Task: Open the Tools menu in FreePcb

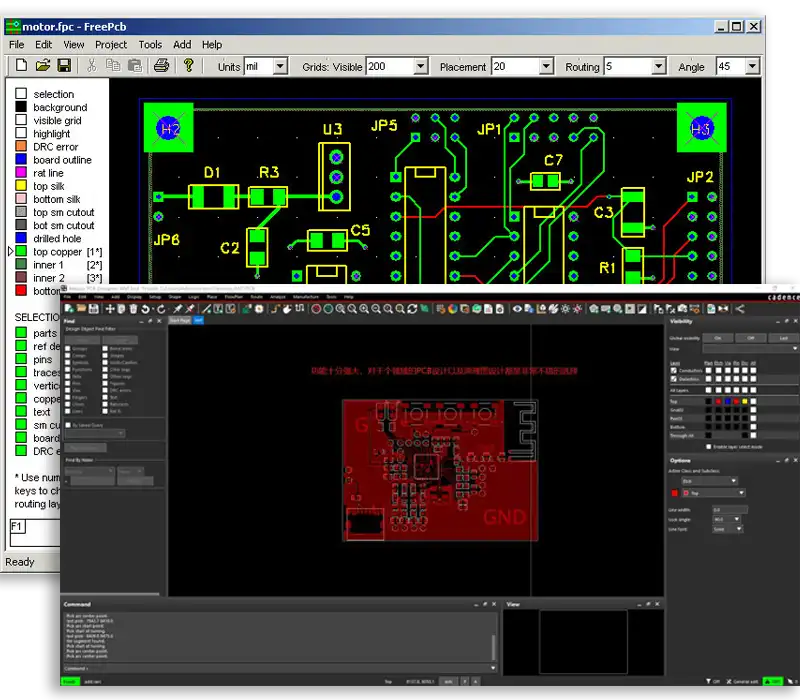Action: tap(150, 45)
